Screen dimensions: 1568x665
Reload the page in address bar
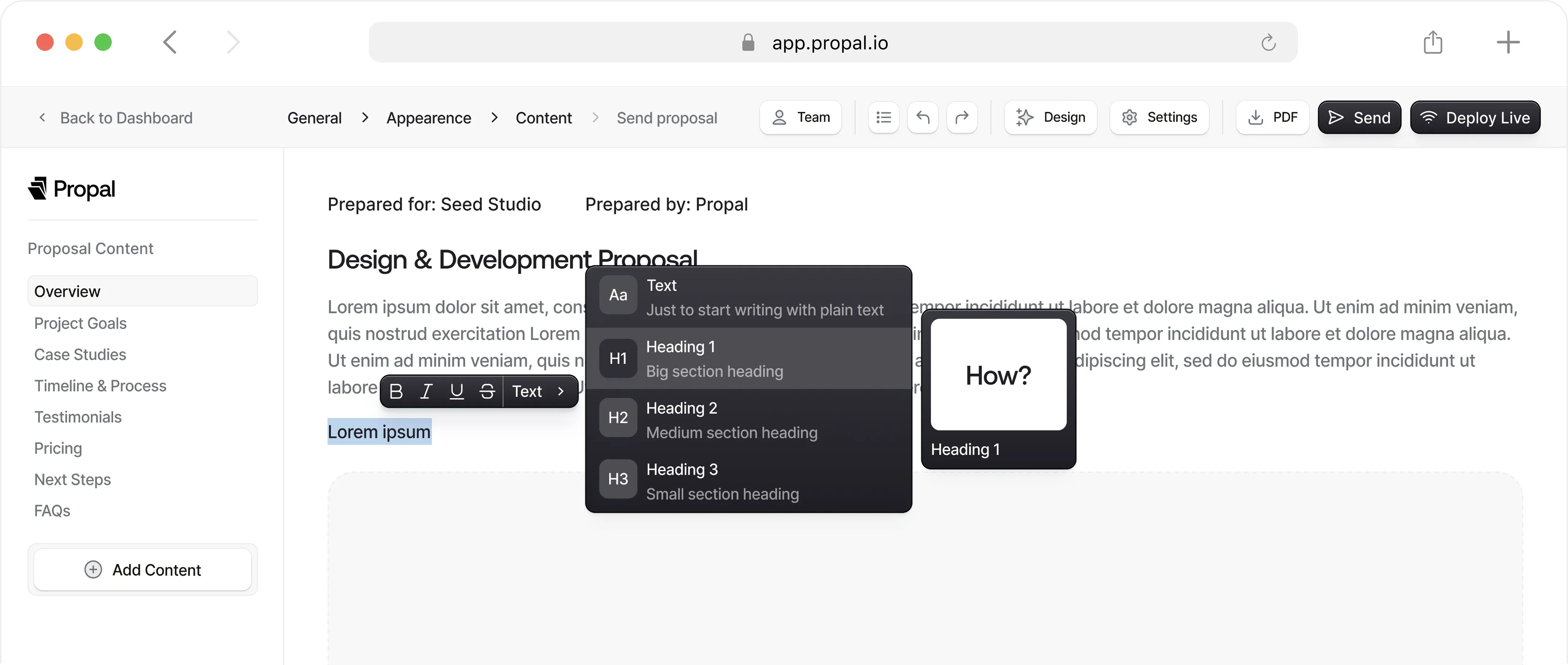[x=1268, y=42]
